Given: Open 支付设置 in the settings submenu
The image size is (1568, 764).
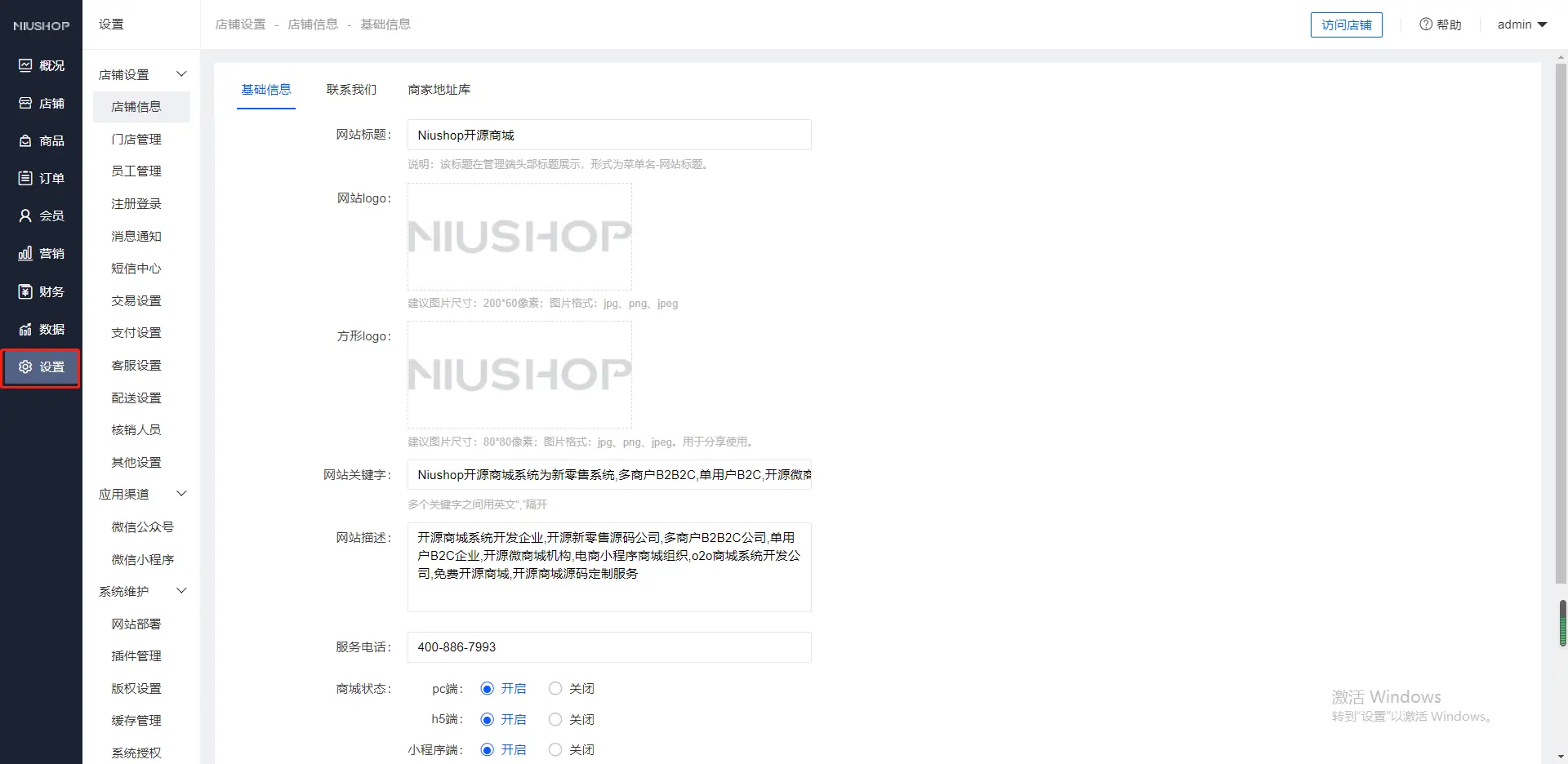Looking at the screenshot, I should [136, 333].
